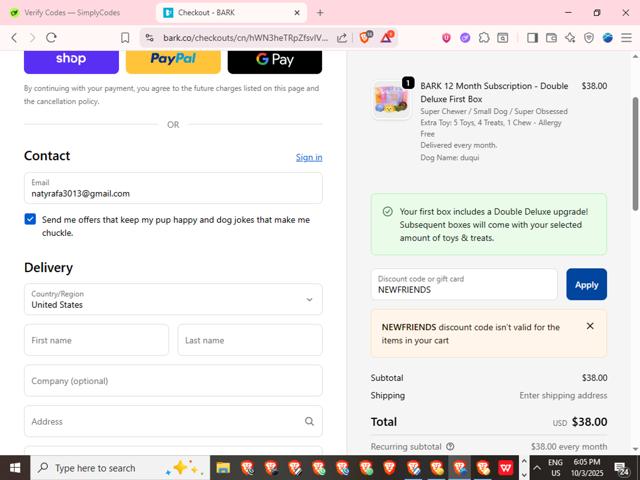Open a new browser tab
The height and width of the screenshot is (480, 640).
point(320,13)
